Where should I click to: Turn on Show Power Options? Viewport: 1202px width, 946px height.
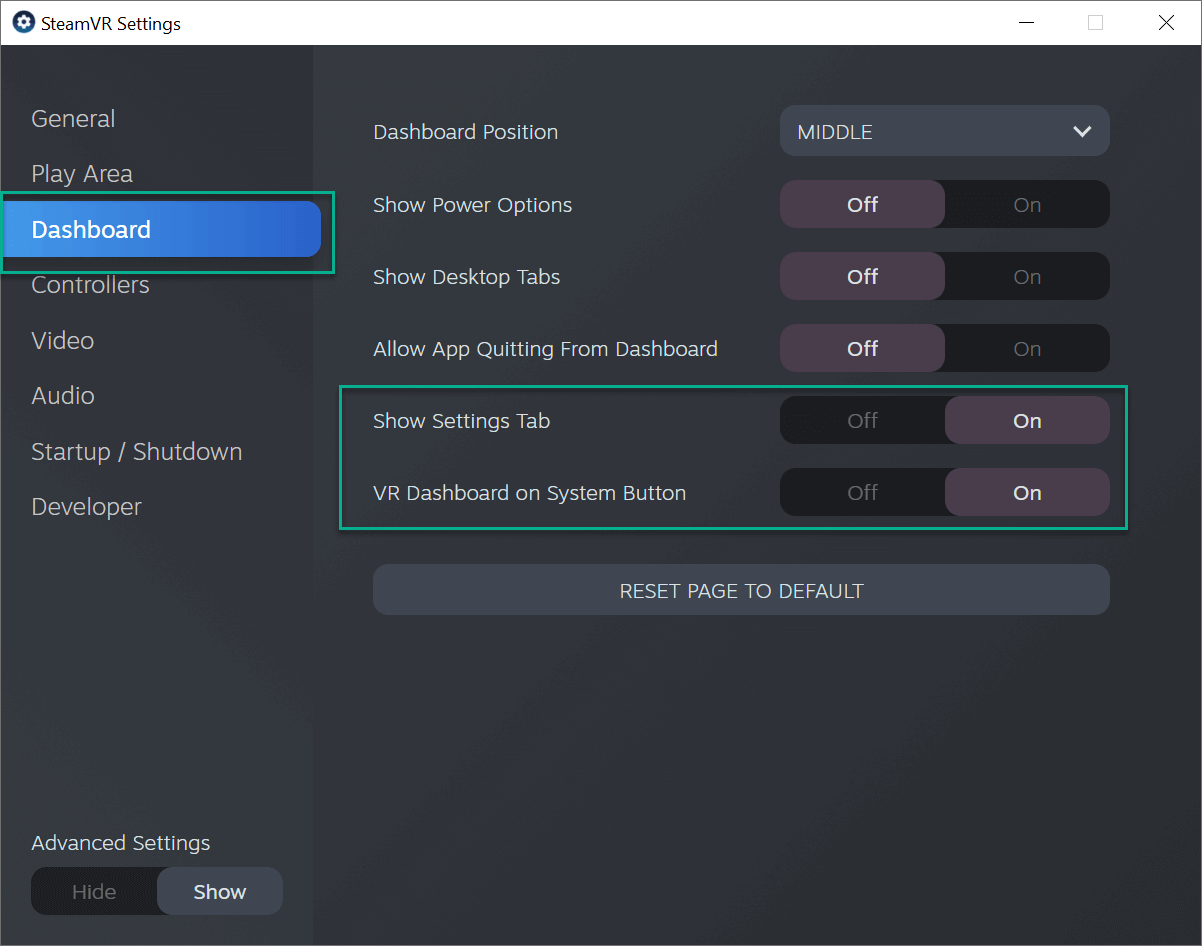(x=1027, y=205)
